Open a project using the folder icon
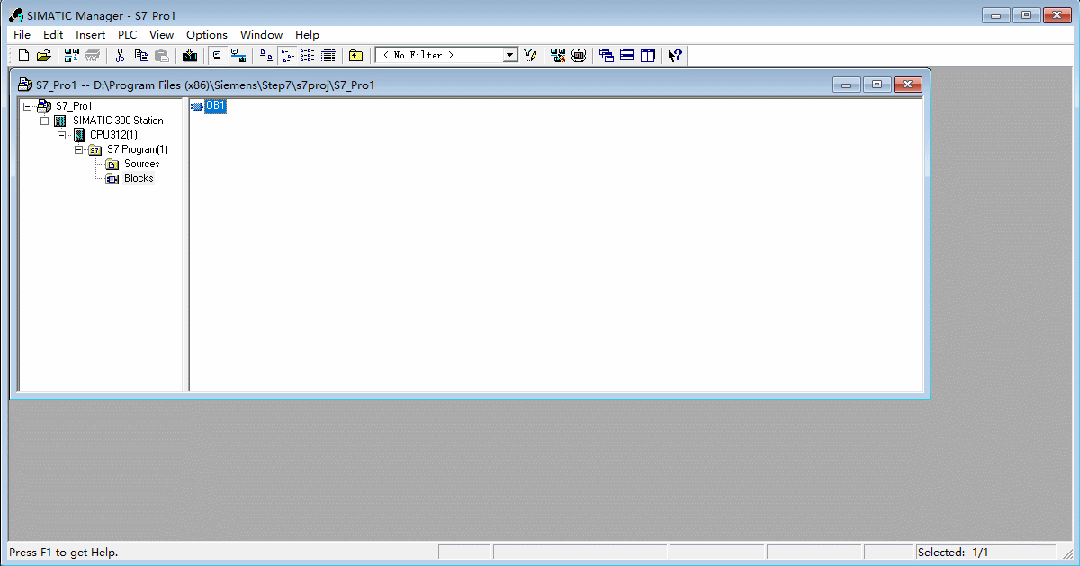This screenshot has height=566, width=1080. [44, 55]
